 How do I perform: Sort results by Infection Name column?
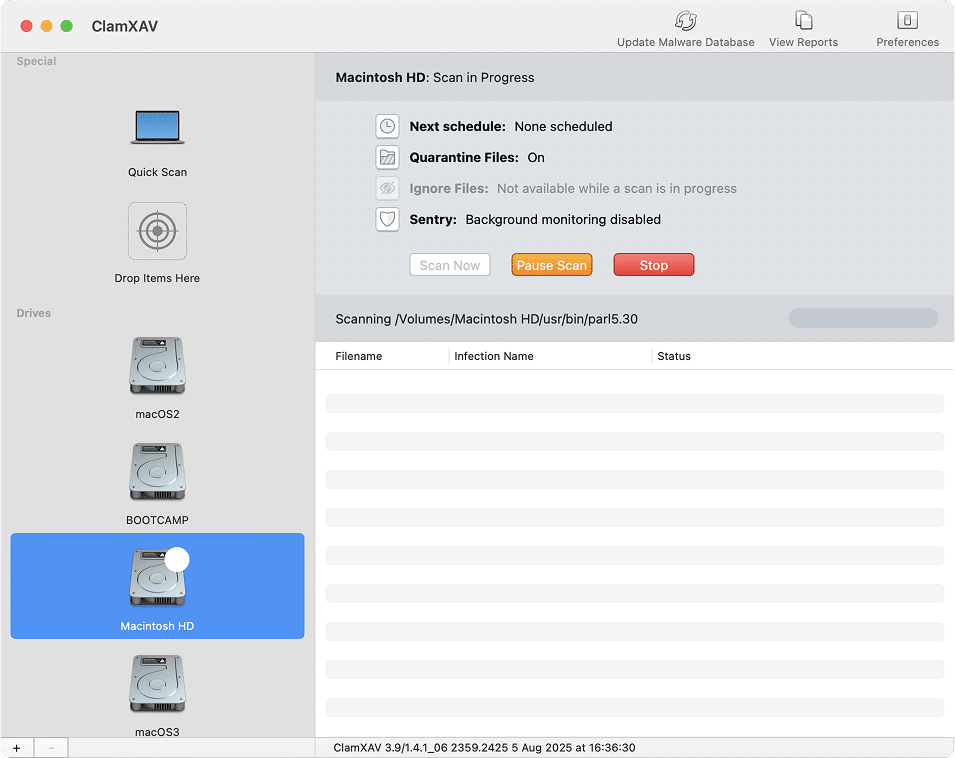point(494,356)
